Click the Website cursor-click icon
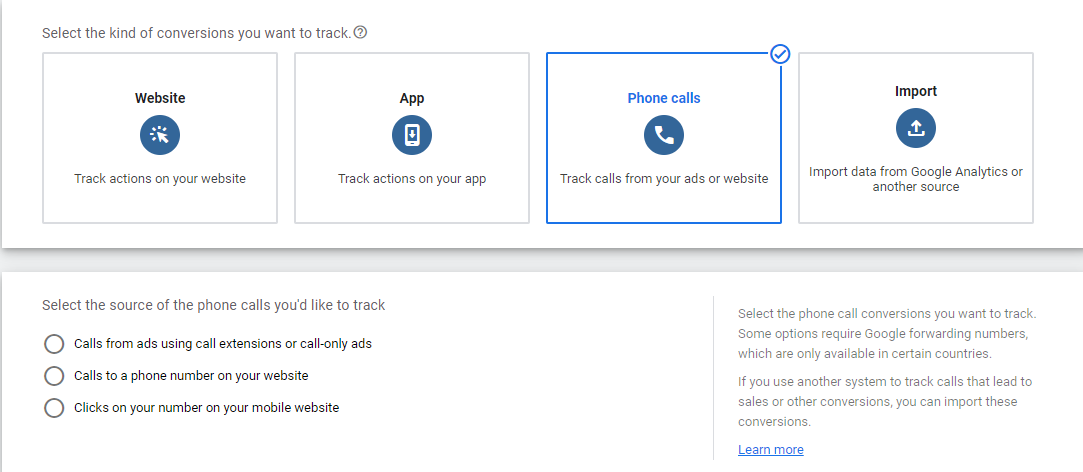Image resolution: width=1083 pixels, height=472 pixels. [160, 135]
